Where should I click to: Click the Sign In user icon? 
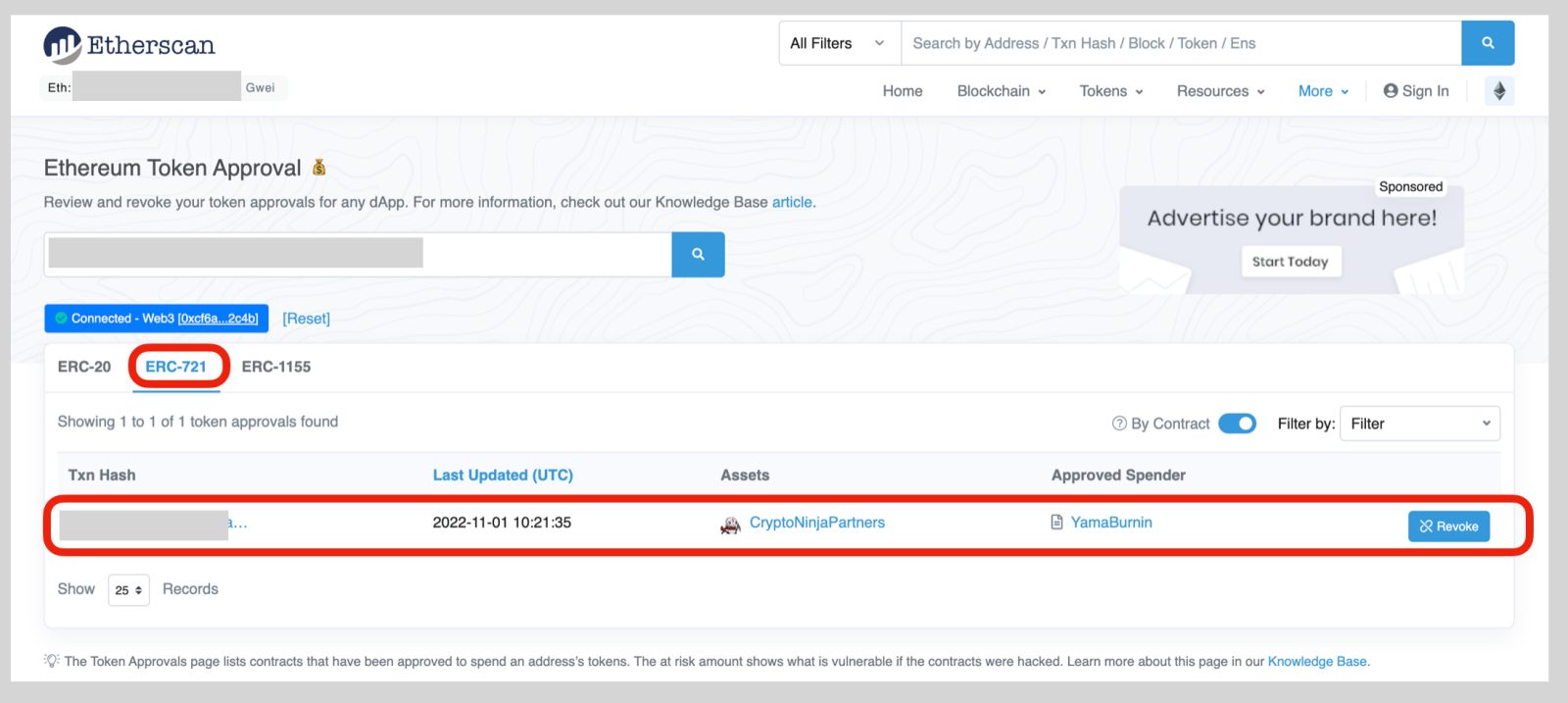pyautogui.click(x=1391, y=91)
